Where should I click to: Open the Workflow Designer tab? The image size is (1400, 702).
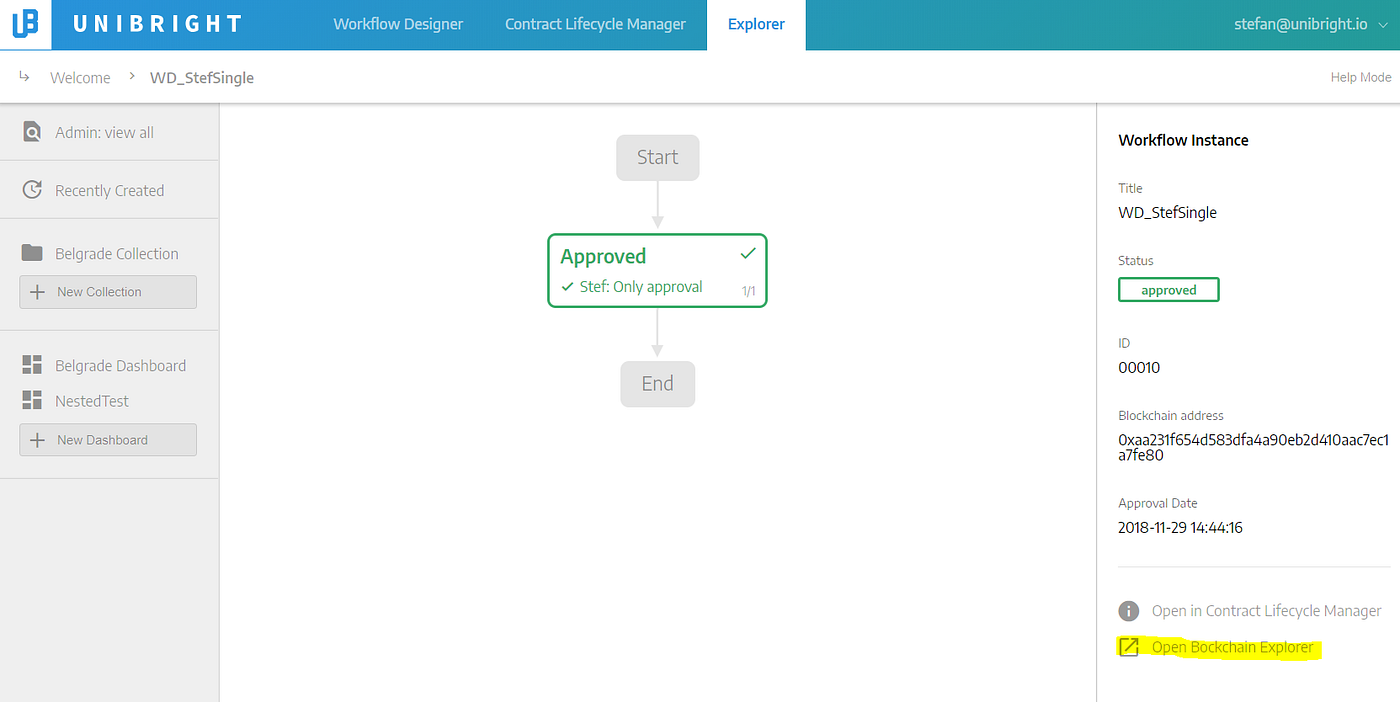tap(398, 24)
